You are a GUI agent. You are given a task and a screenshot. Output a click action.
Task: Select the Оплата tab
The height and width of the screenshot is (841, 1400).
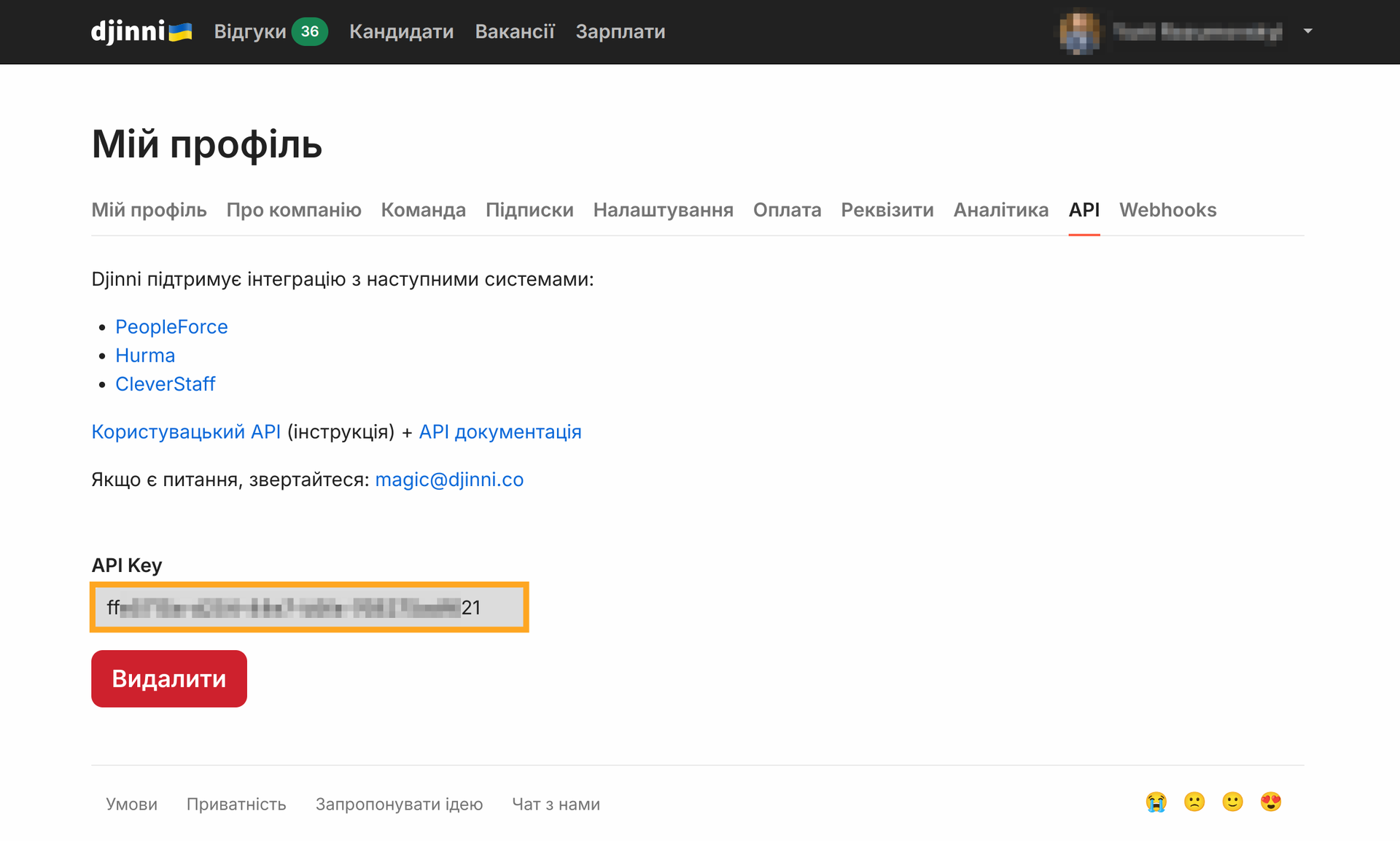[787, 210]
